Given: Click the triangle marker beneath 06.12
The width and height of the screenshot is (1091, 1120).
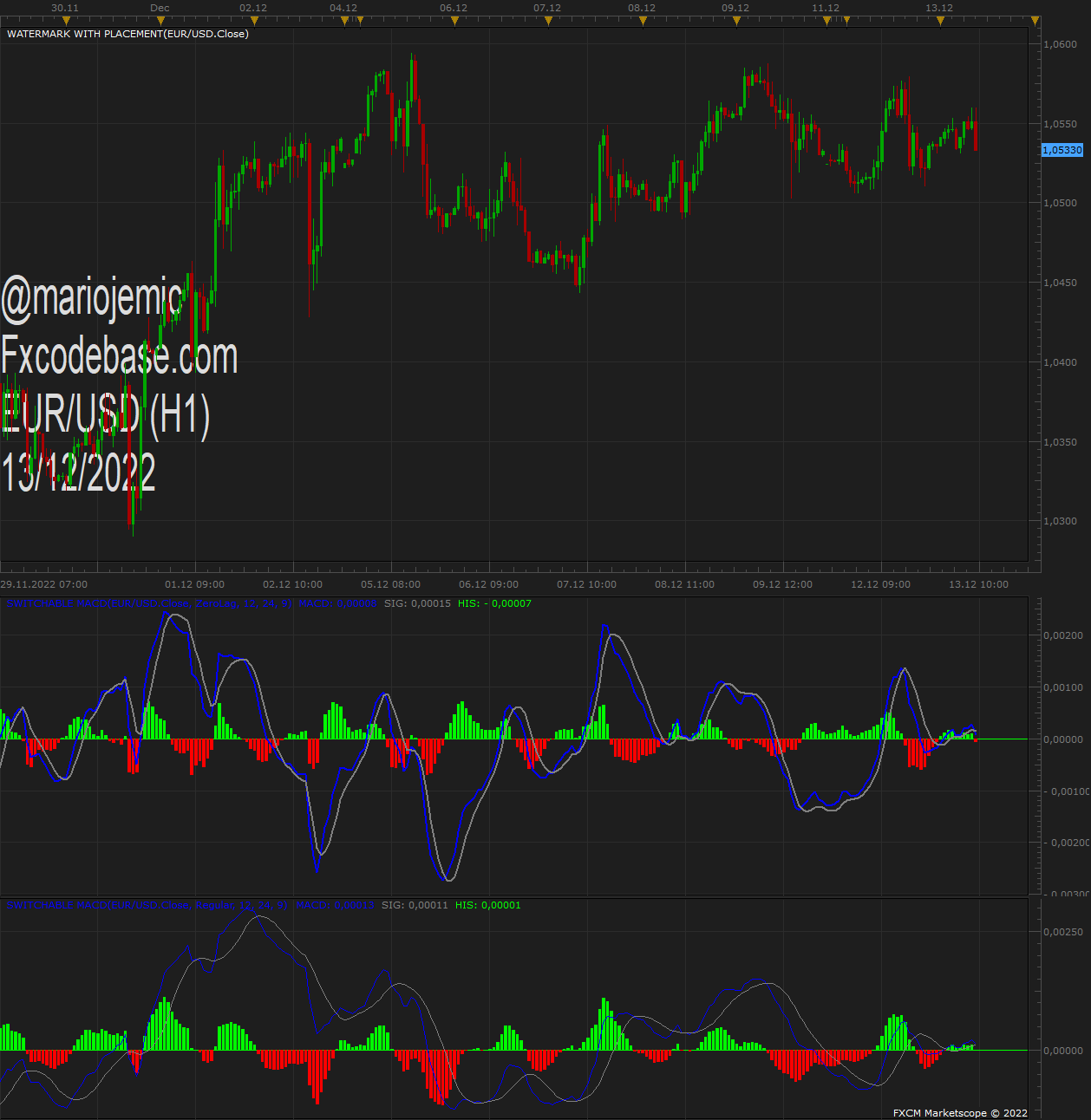Looking at the screenshot, I should point(454,21).
